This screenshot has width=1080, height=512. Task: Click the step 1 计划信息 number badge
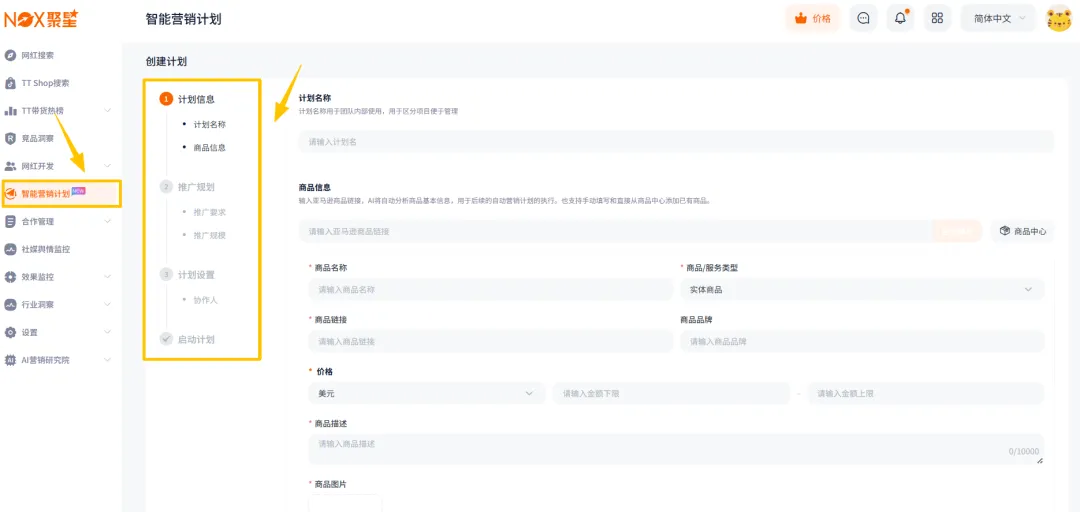click(166, 99)
